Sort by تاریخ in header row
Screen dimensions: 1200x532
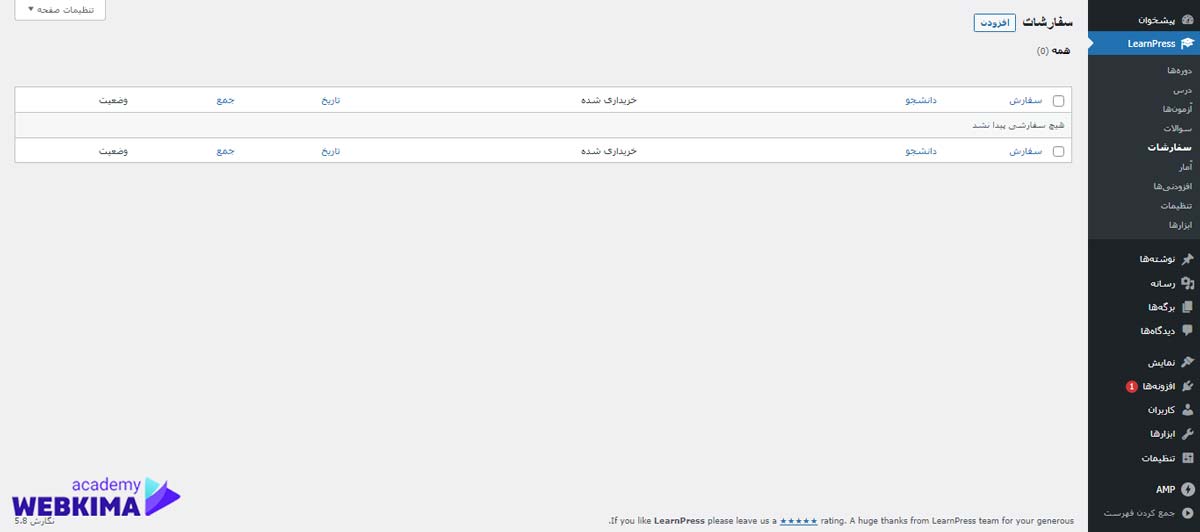[x=330, y=100]
